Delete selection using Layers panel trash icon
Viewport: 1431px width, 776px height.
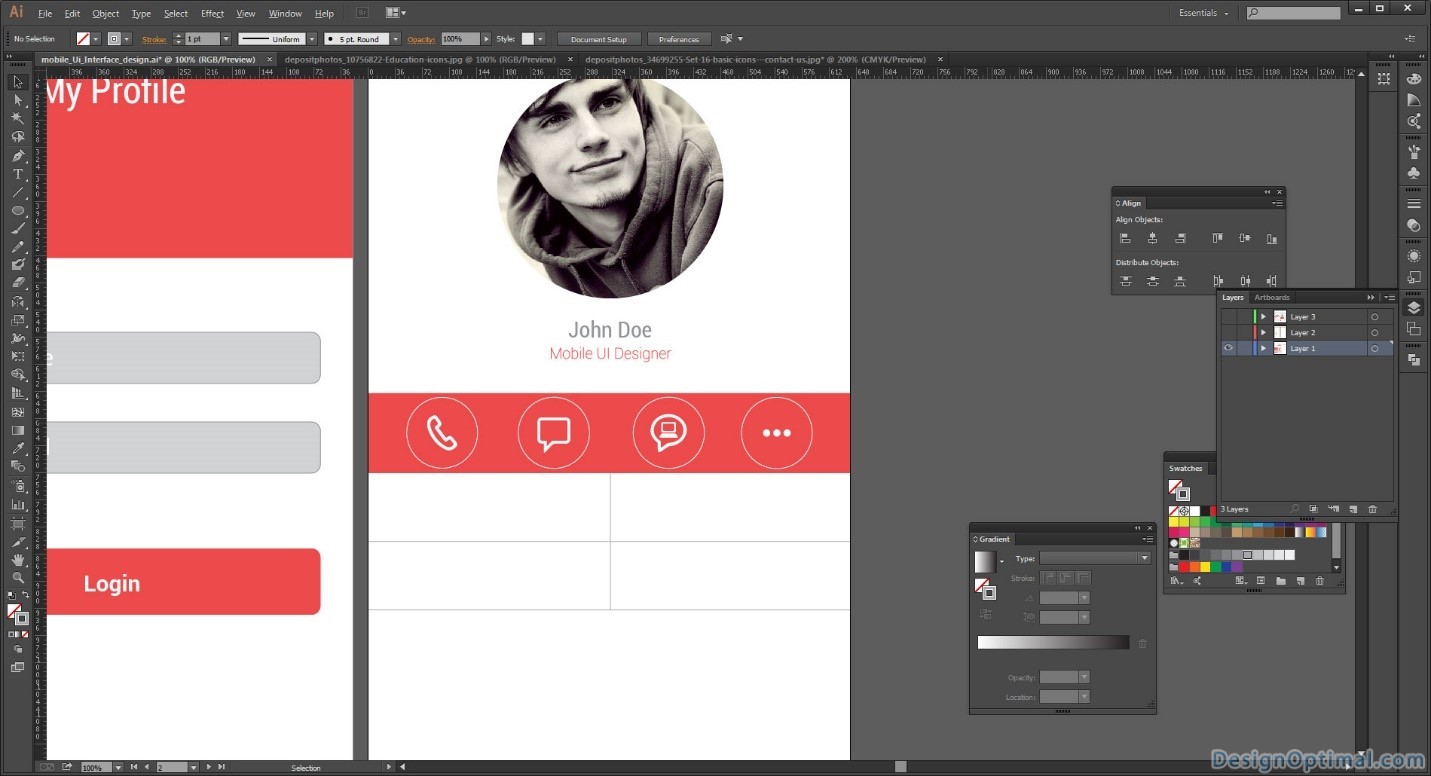pos(1372,509)
